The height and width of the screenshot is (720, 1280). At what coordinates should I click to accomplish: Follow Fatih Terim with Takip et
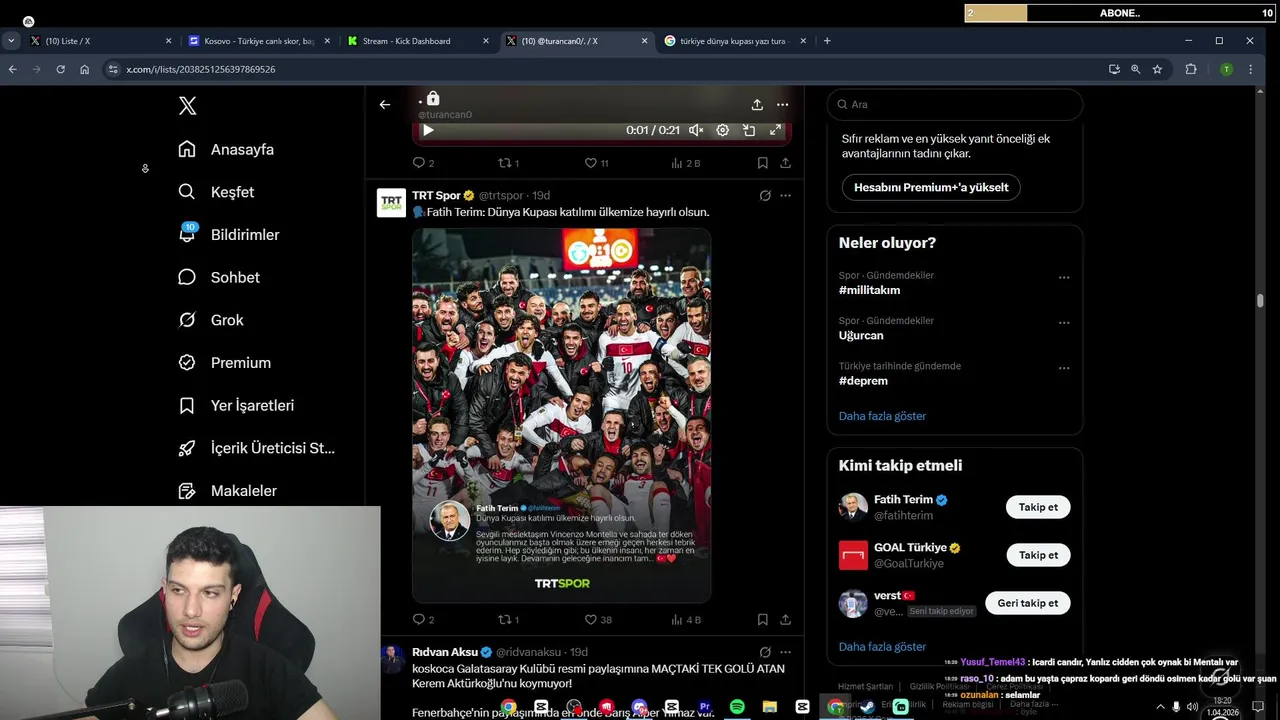coord(1038,507)
